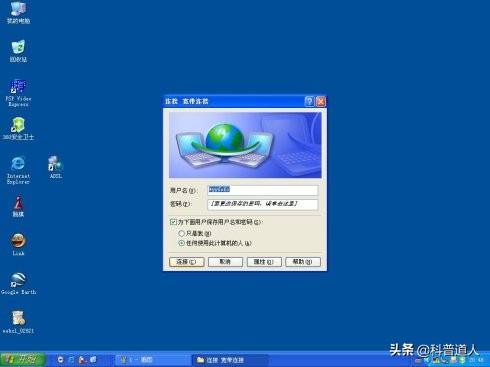Image resolution: width=490 pixels, height=367 pixels.
Task: Select the bottom-most desktop file icon
Action: click(x=18, y=322)
